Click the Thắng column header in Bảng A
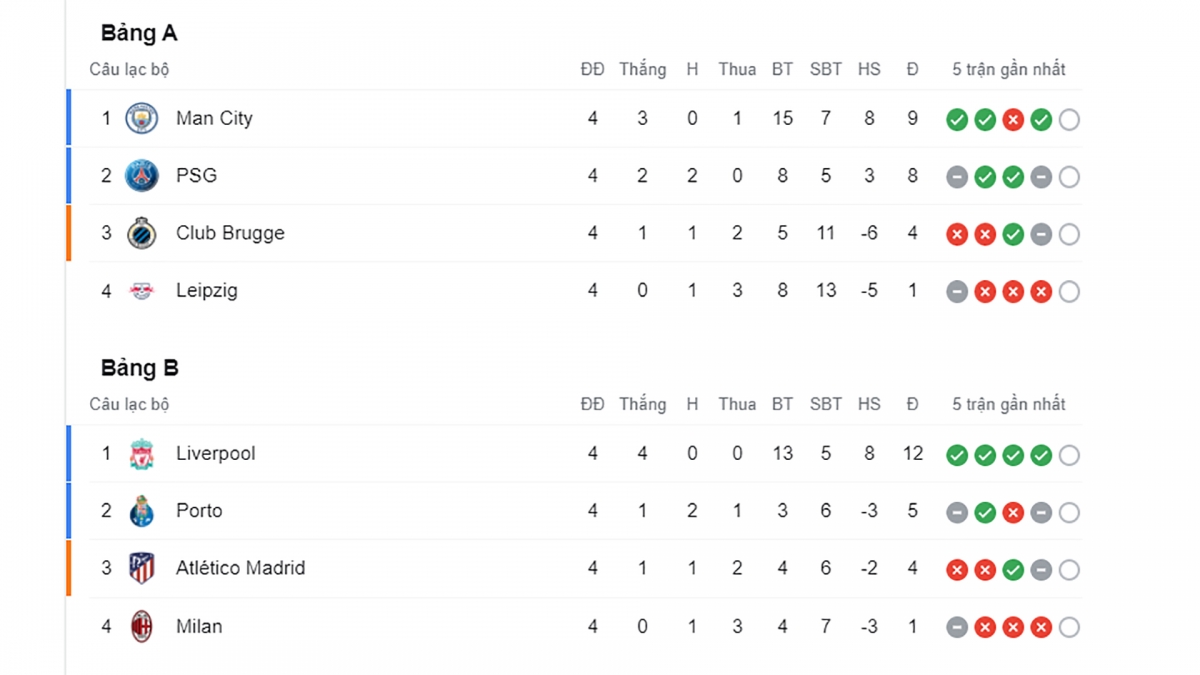Image resolution: width=1200 pixels, height=675 pixels. pos(642,69)
